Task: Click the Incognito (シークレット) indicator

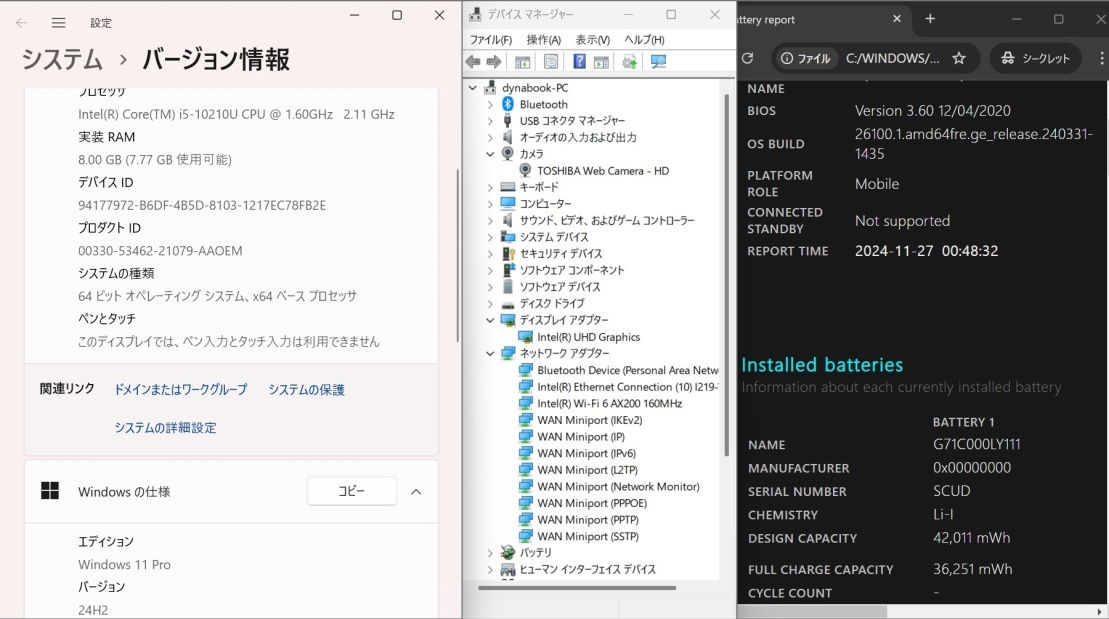Action: click(x=1035, y=58)
